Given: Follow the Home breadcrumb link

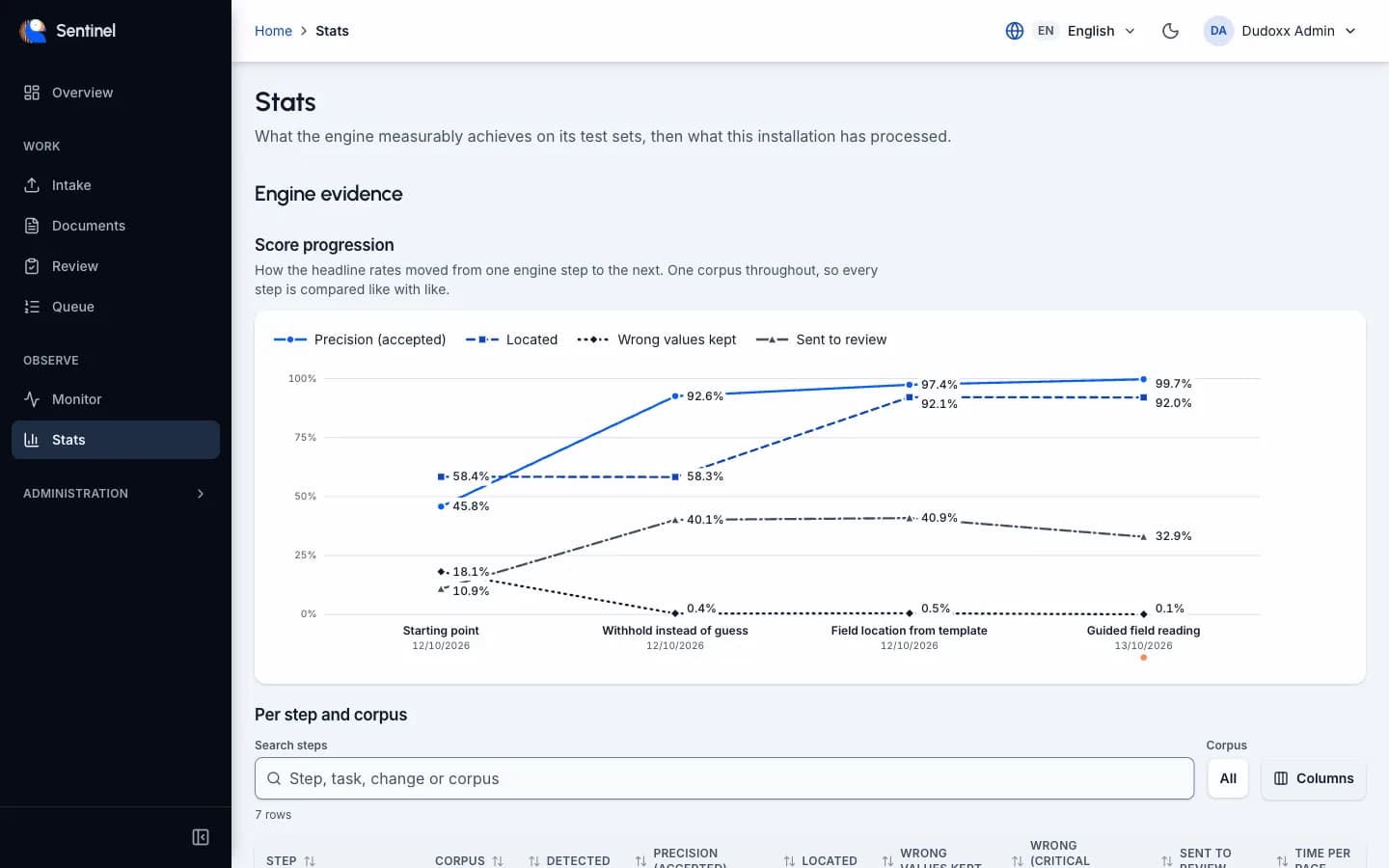Looking at the screenshot, I should coord(273,31).
